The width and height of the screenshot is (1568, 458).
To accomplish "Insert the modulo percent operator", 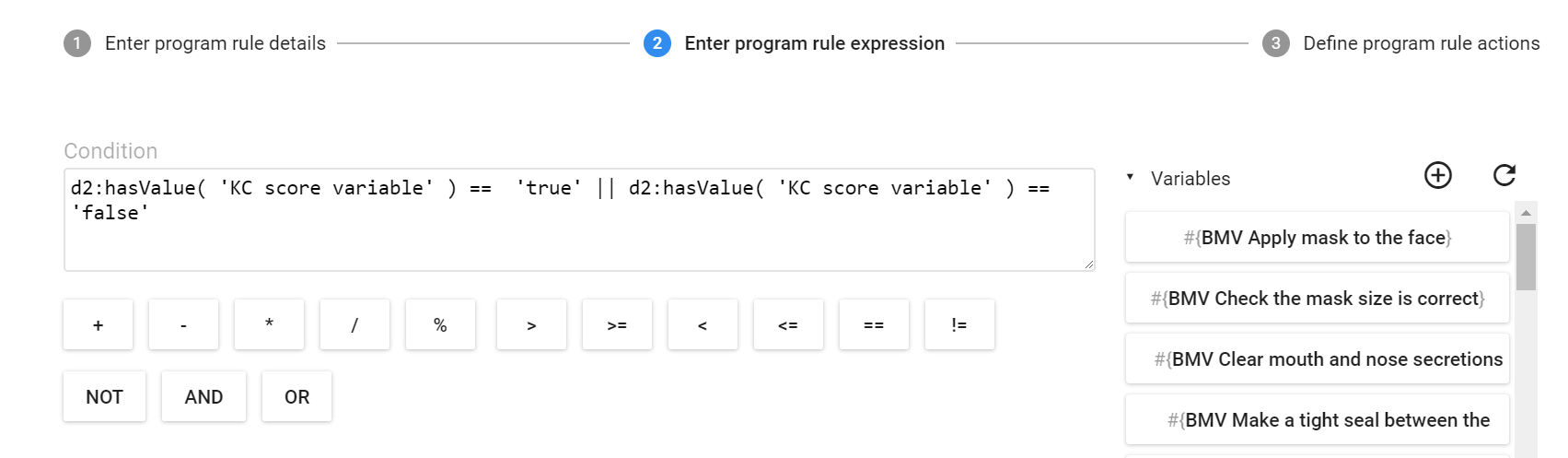I will pos(440,324).
